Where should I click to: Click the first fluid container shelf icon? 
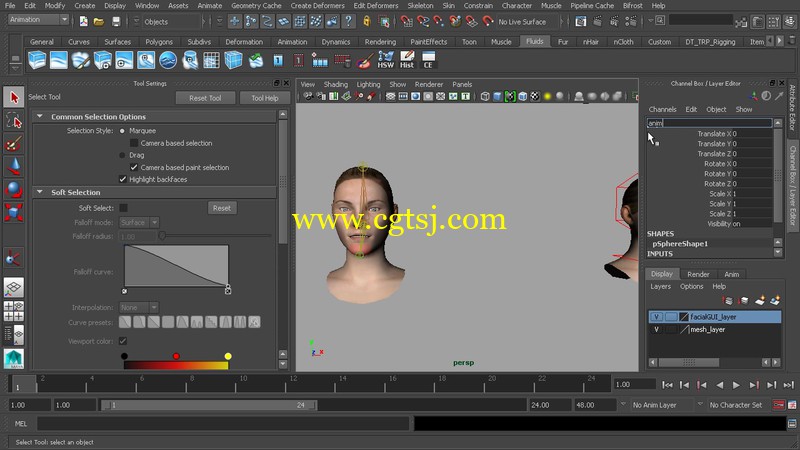click(x=37, y=60)
